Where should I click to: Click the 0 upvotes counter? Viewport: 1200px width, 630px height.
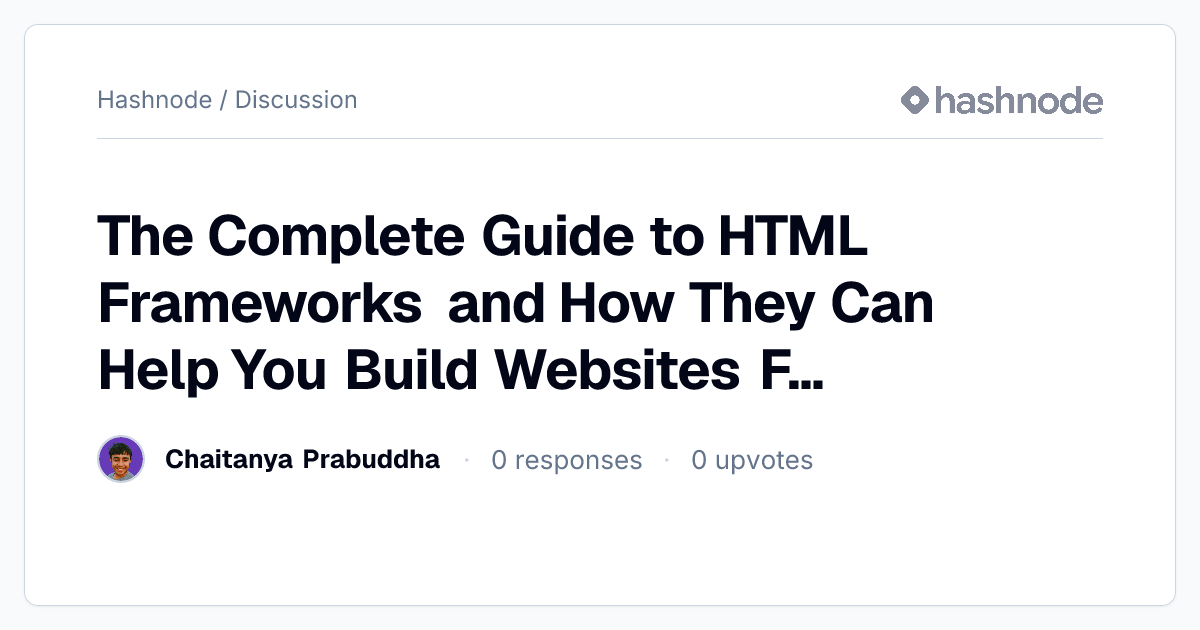pyautogui.click(x=752, y=460)
